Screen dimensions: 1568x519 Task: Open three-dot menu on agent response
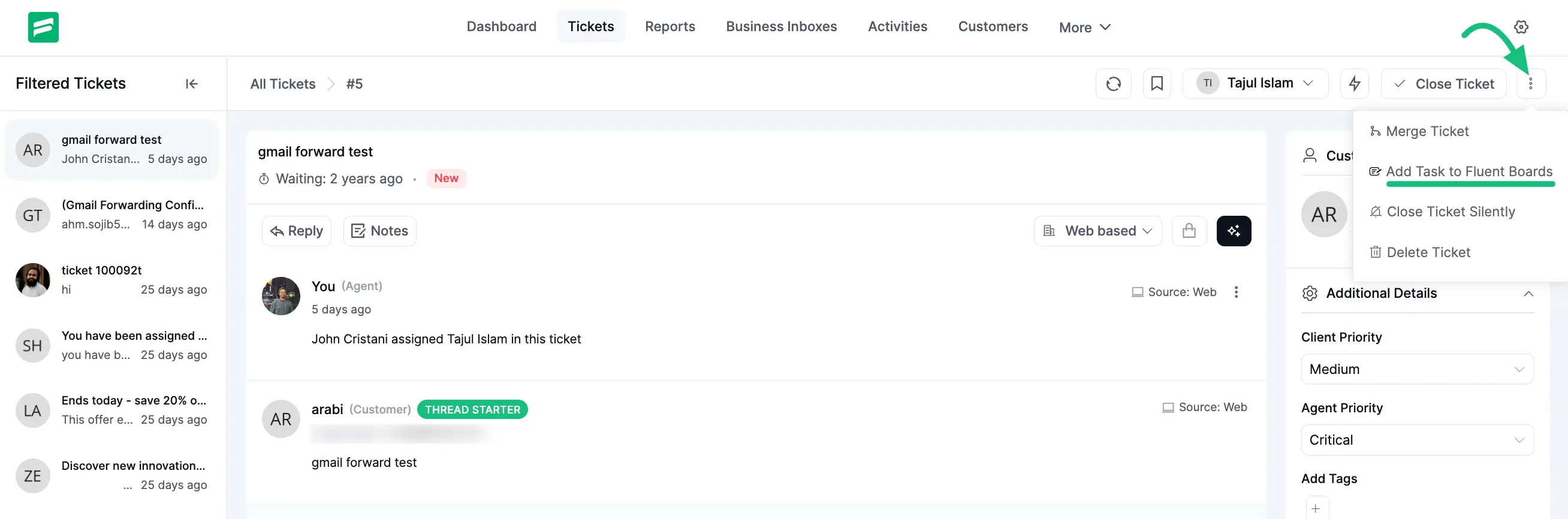coord(1236,292)
